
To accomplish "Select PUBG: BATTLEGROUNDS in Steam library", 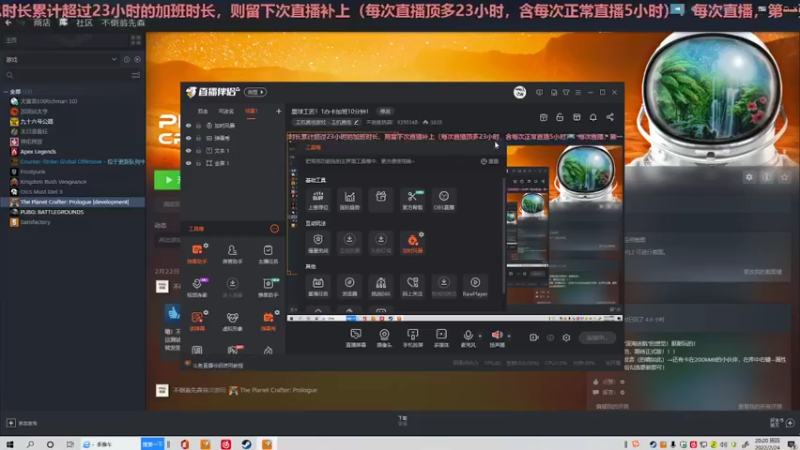I will tap(52, 212).
